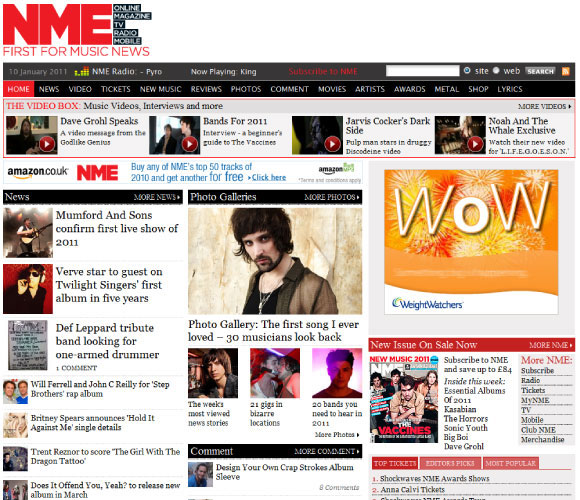Switch to MOST POPULAR tab
The height and width of the screenshot is (500, 580).
(510, 463)
